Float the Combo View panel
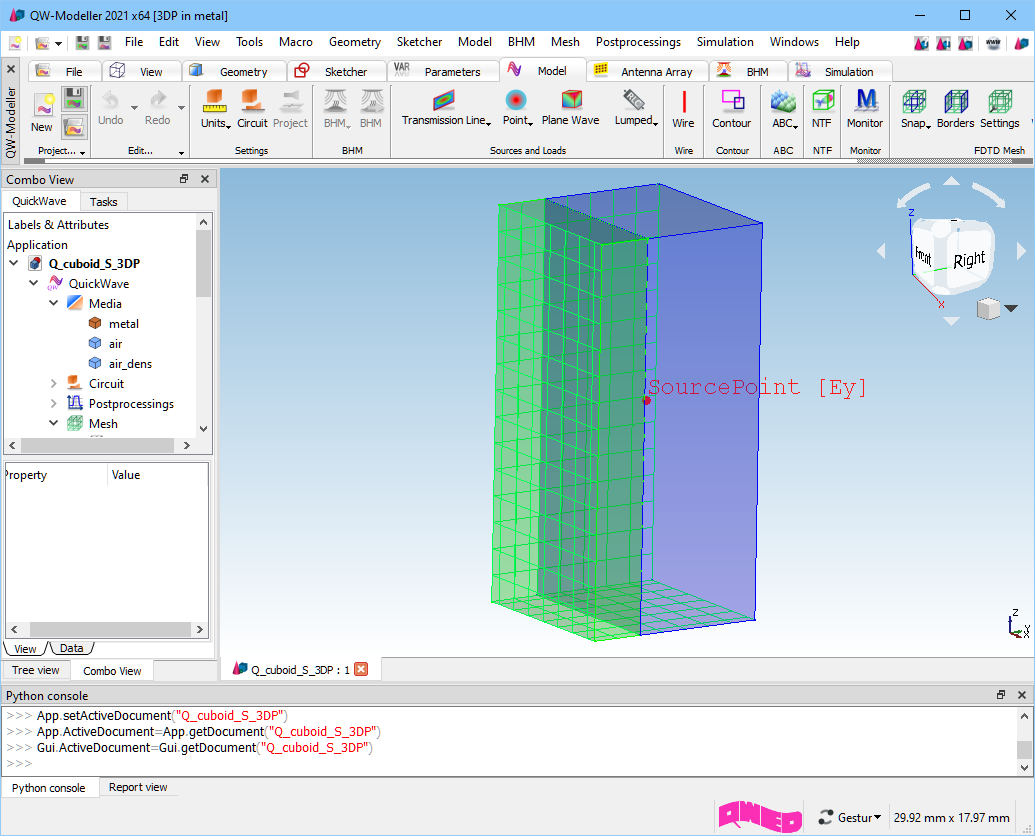 click(184, 179)
